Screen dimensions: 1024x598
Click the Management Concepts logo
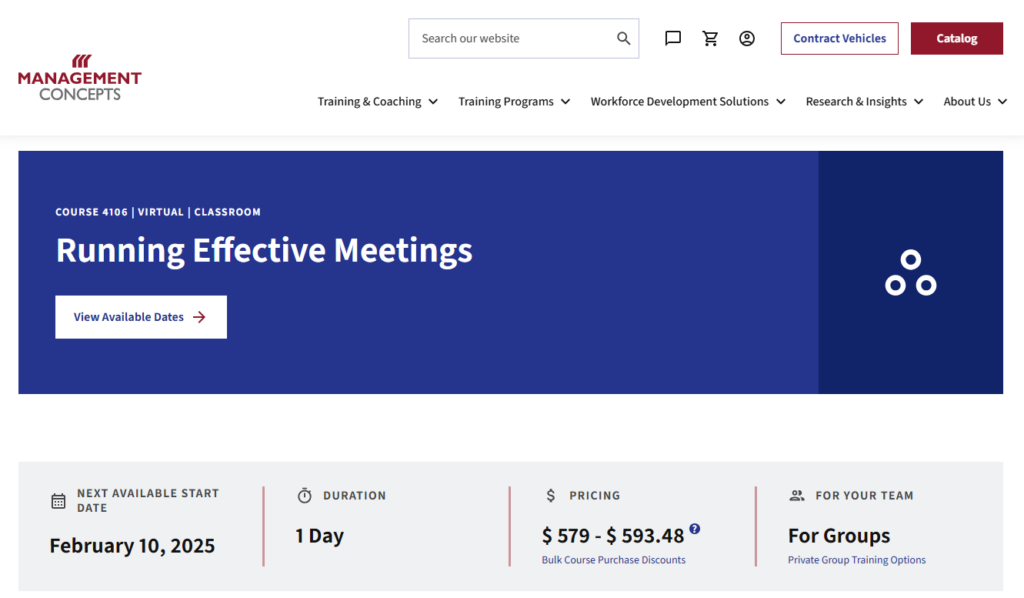[80, 78]
